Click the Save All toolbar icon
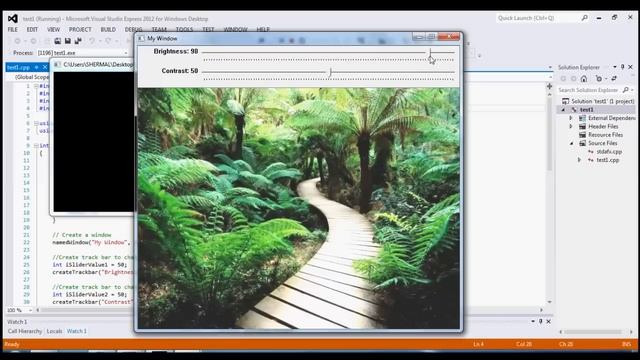Viewport: 640px width, 360px height. 78,40
